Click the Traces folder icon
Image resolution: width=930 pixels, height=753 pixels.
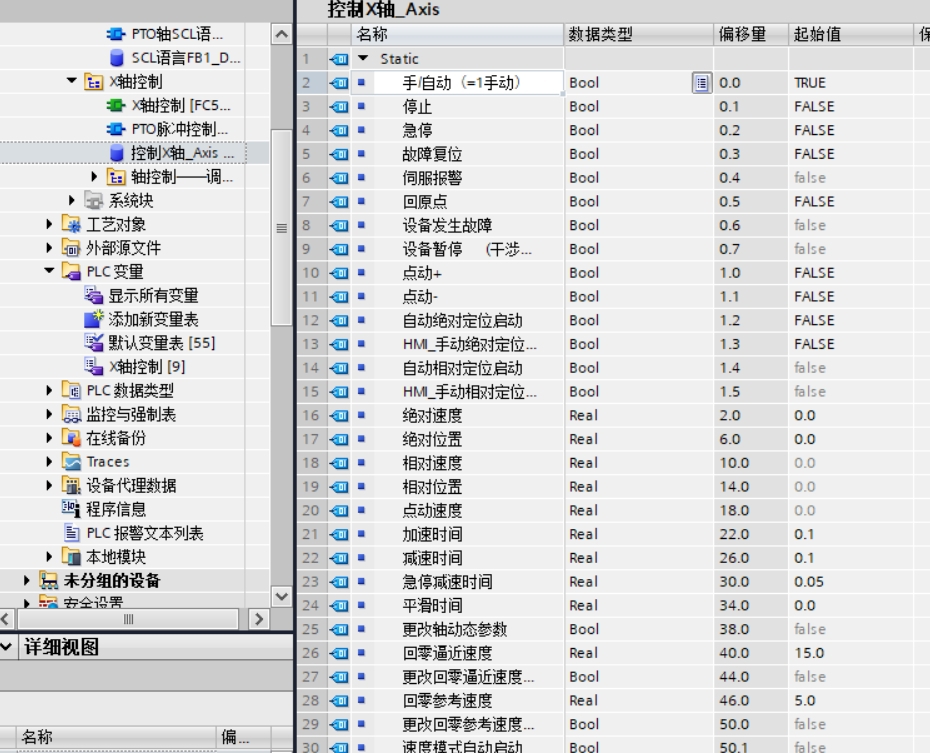click(71, 461)
